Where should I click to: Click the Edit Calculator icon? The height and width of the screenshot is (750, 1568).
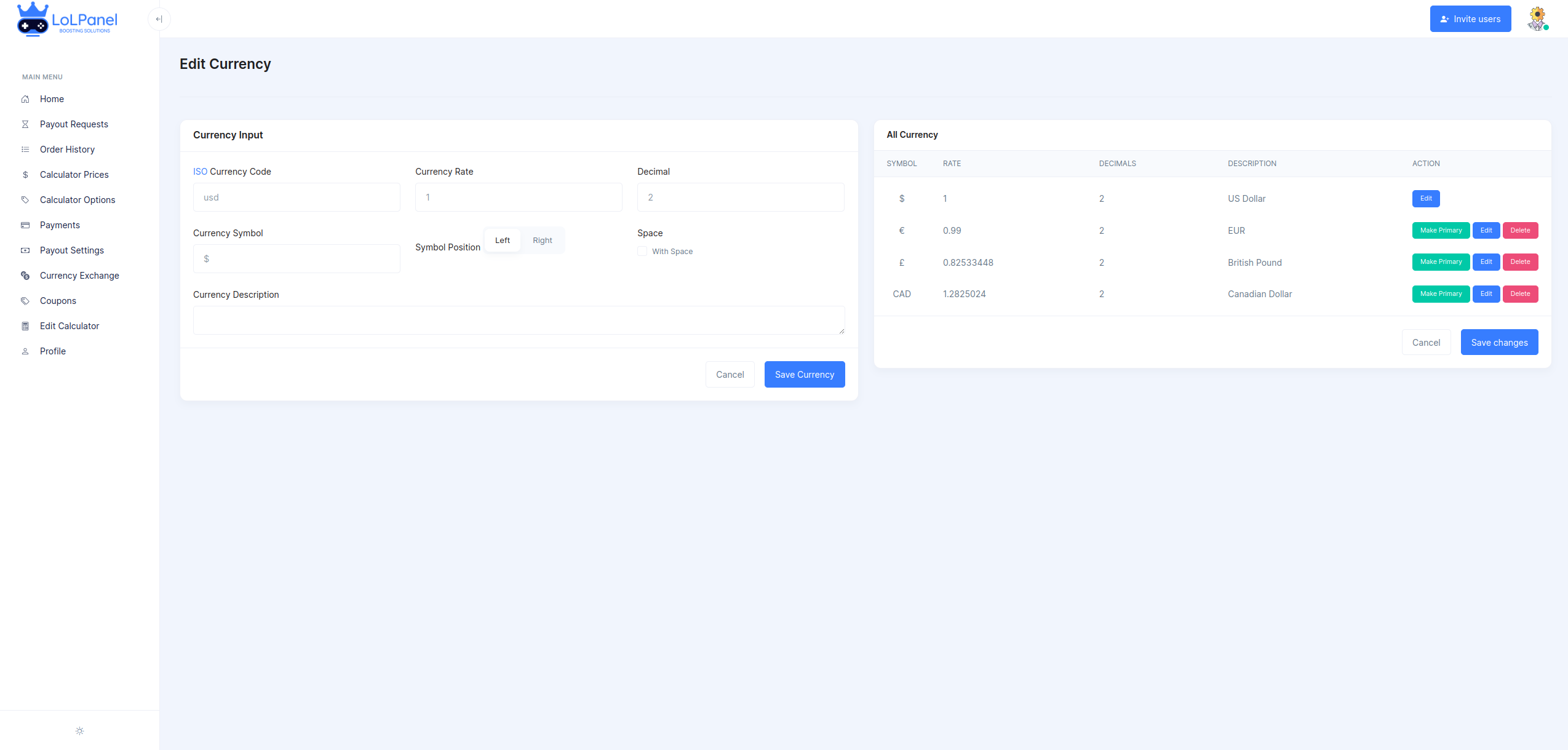click(25, 326)
